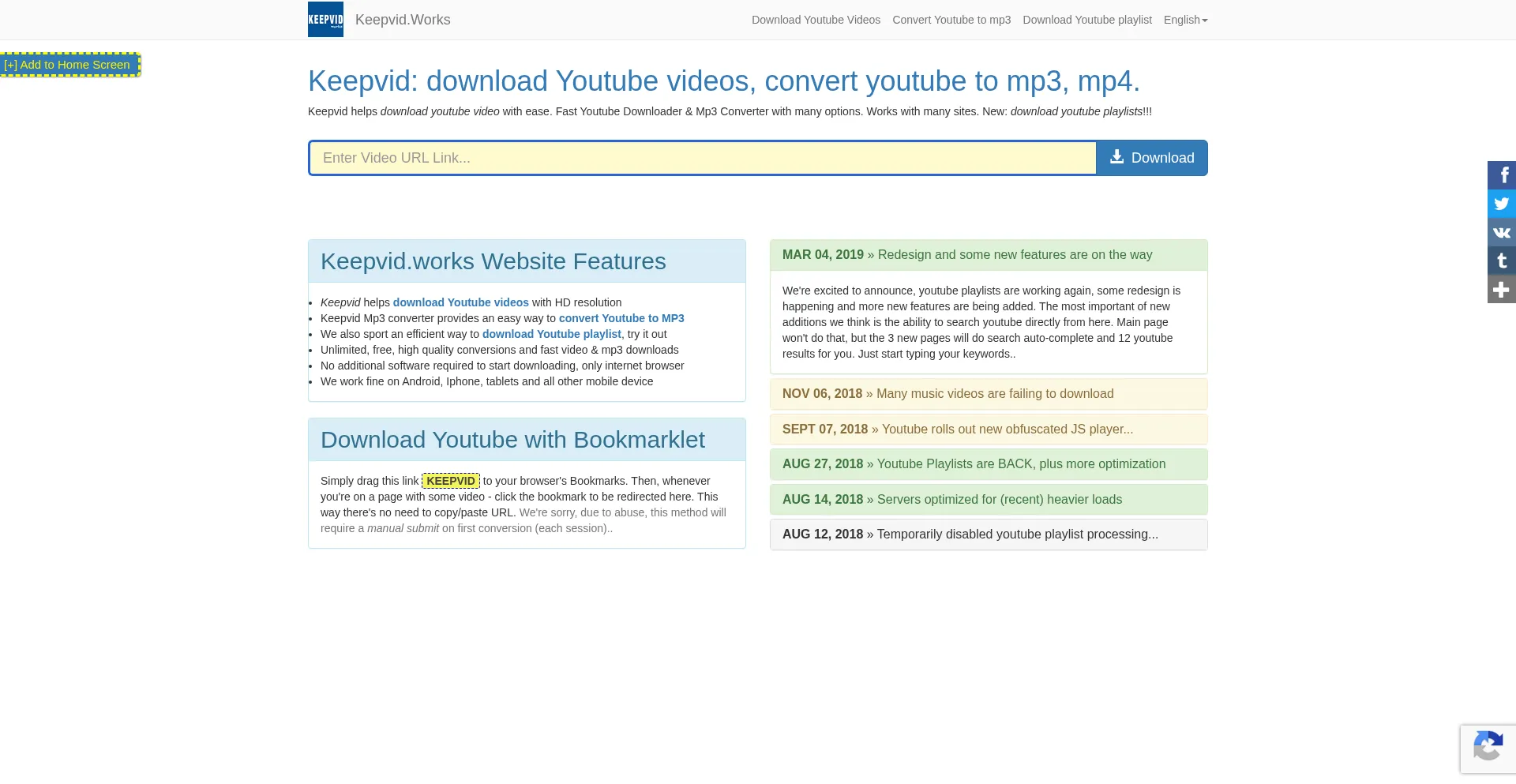The height and width of the screenshot is (784, 1516).
Task: Open the English language dropdown
Action: click(1185, 20)
